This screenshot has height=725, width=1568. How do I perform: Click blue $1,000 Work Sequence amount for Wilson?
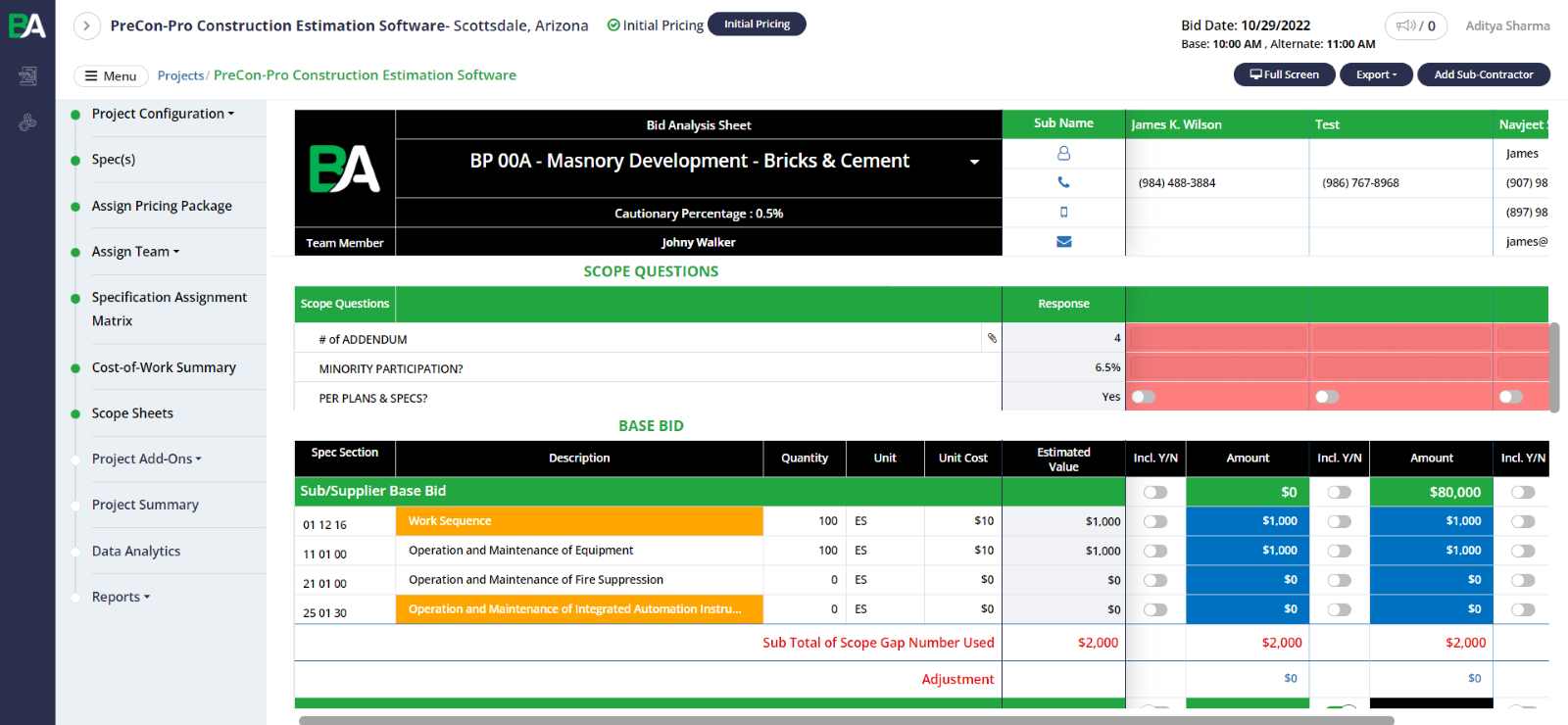pos(1247,521)
